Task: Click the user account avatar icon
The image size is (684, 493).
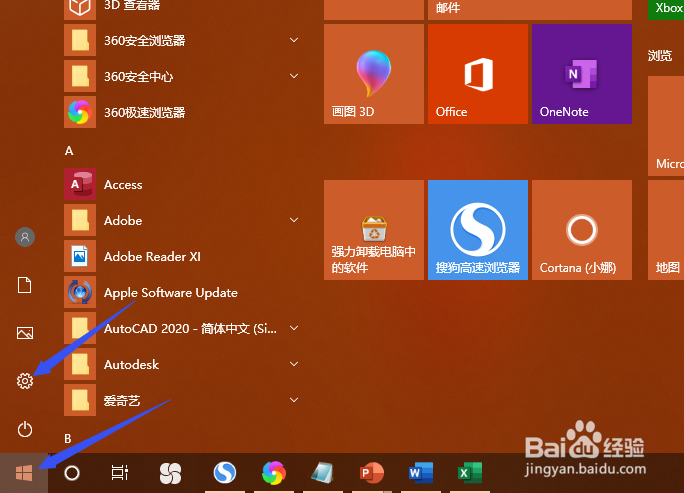Action: coord(25,237)
